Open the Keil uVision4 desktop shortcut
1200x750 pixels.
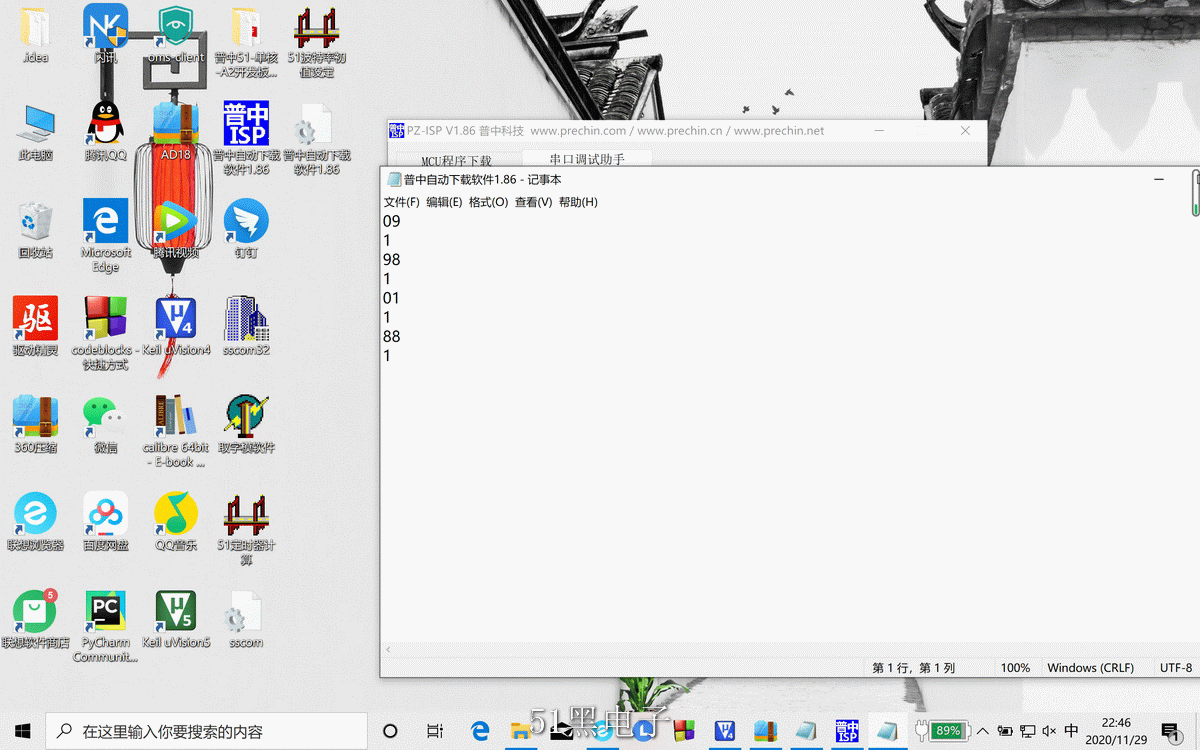pyautogui.click(x=176, y=319)
